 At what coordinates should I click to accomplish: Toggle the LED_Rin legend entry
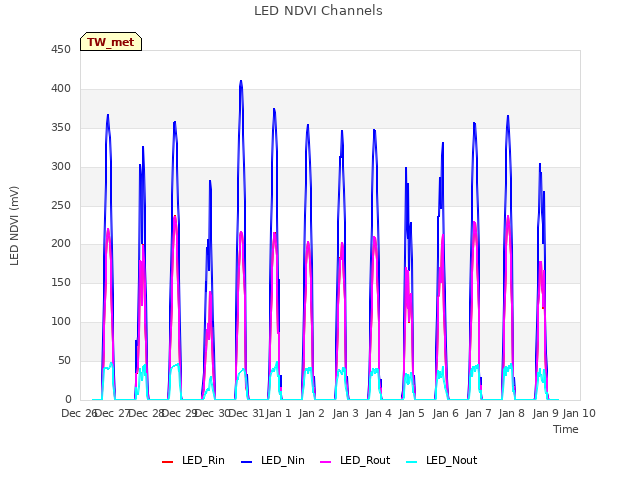click(x=193, y=461)
